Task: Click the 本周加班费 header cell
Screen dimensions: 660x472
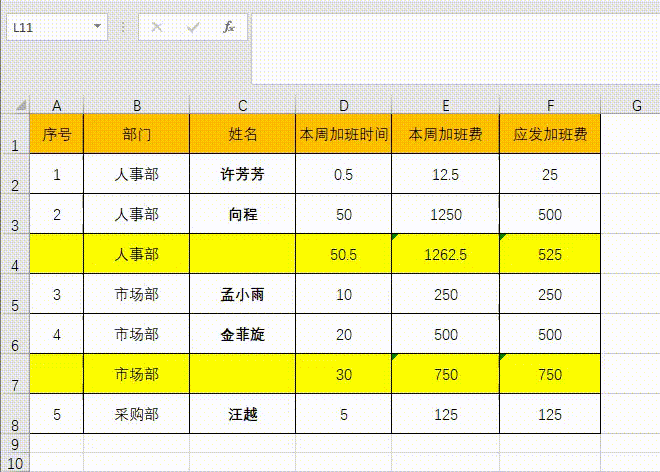Action: click(x=445, y=134)
